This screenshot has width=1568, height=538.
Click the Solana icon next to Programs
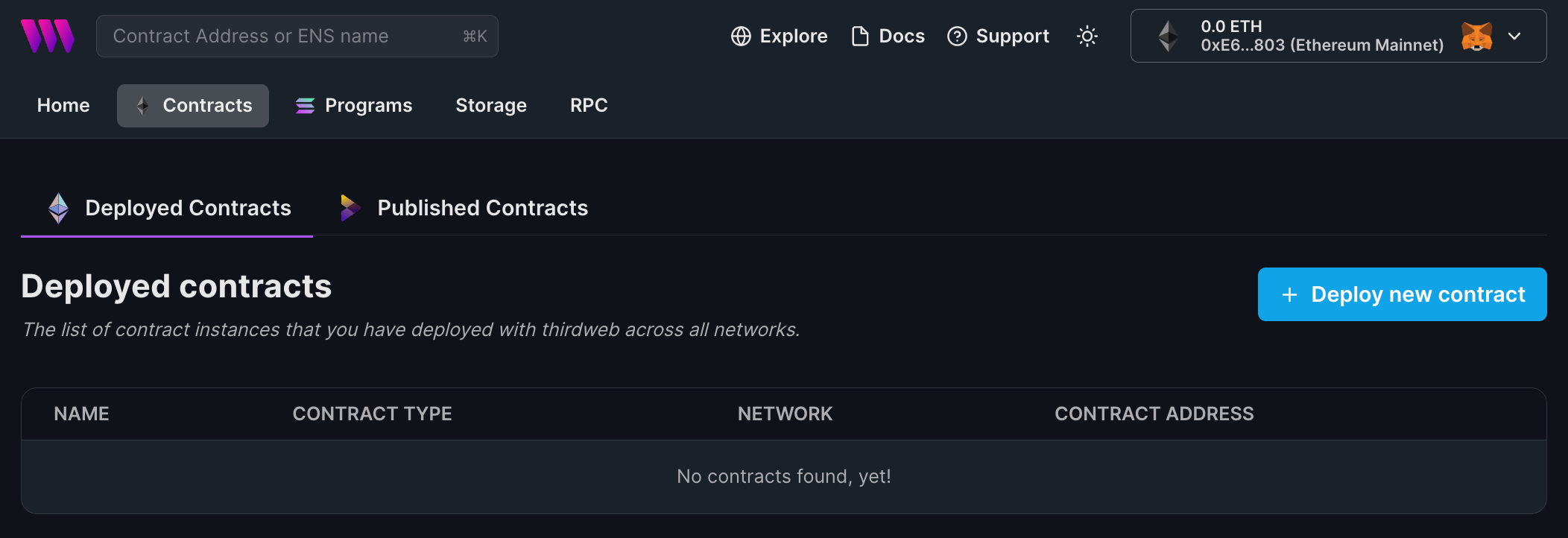pos(305,105)
